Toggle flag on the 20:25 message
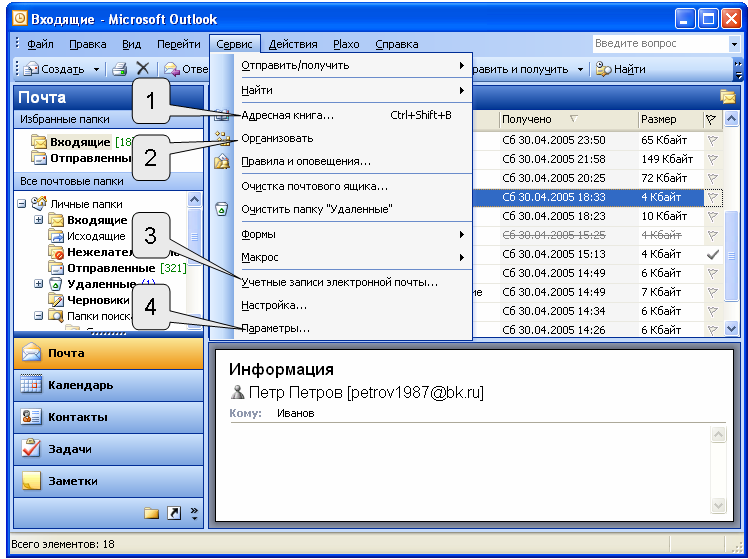 (x=713, y=178)
